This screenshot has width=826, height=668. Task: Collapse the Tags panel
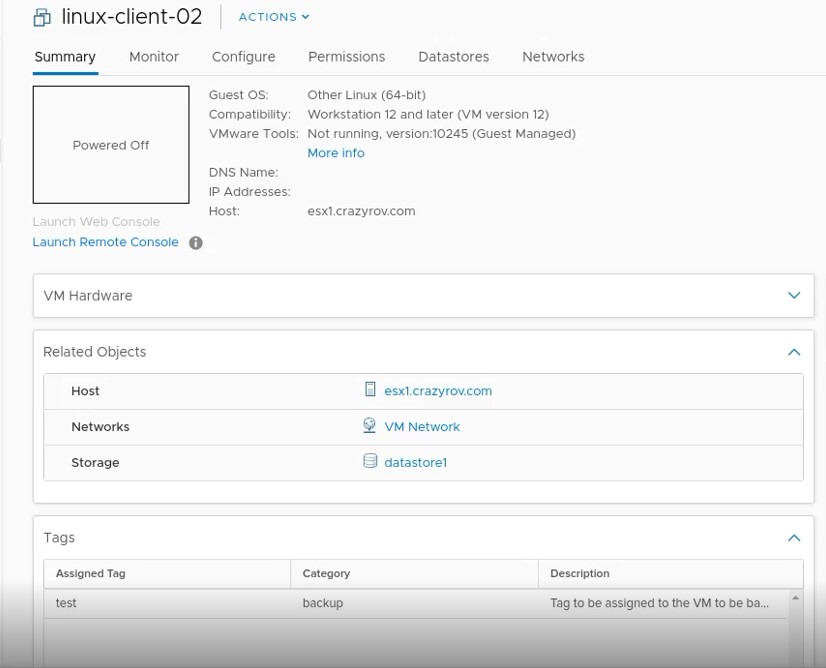coord(794,538)
